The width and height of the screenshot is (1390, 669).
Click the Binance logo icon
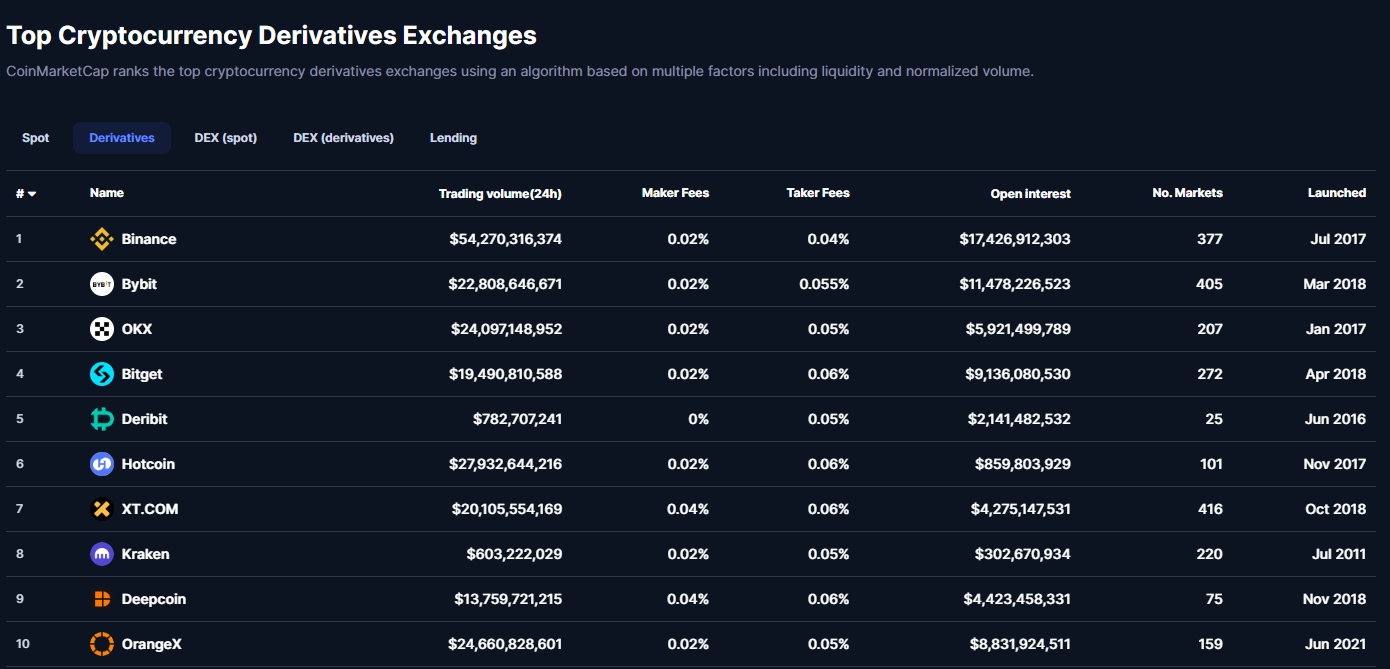coord(101,239)
